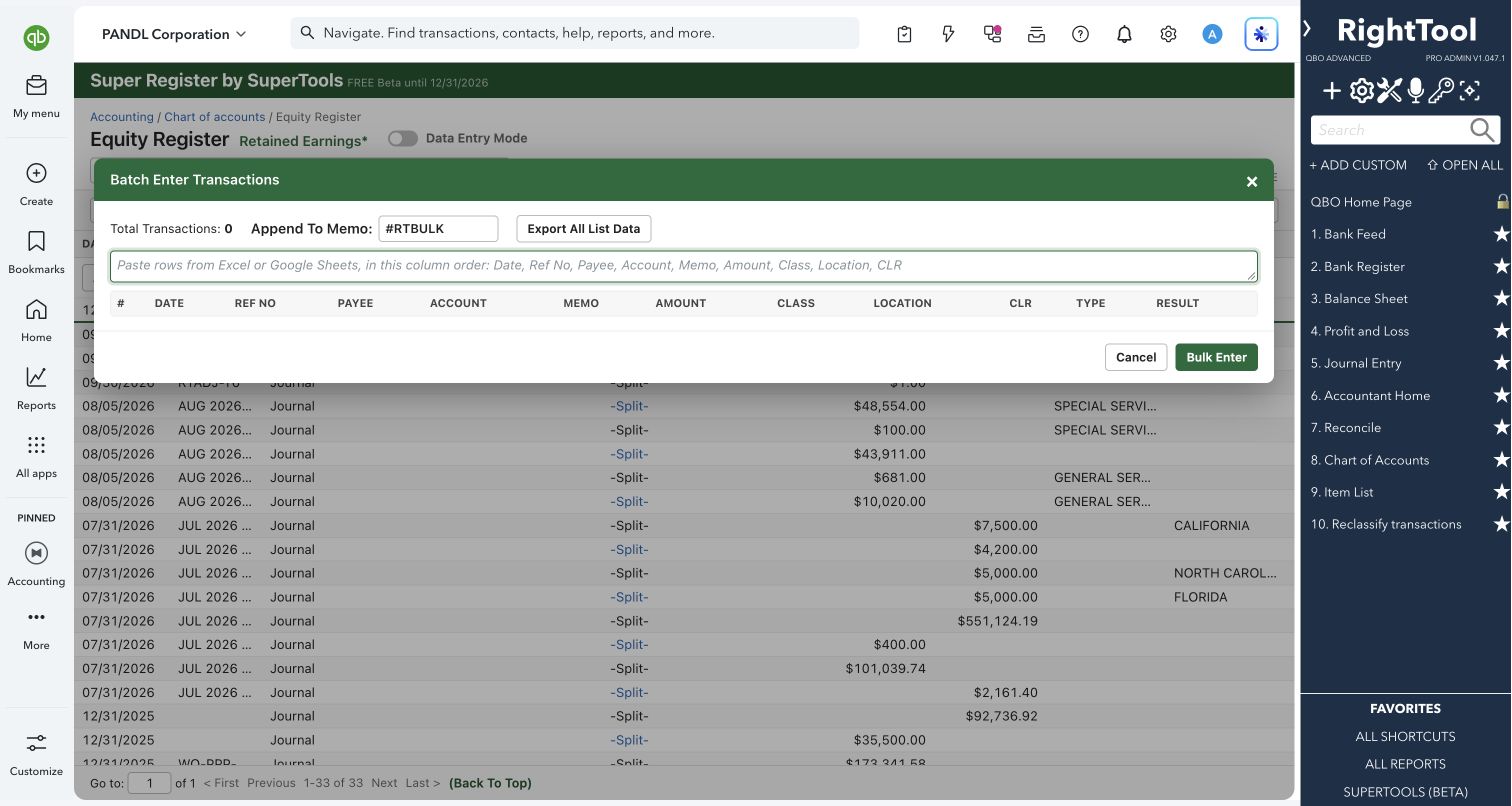Viewport: 1512px width, 806px height.
Task: Open the More menu in left sidebar
Action: [36, 629]
